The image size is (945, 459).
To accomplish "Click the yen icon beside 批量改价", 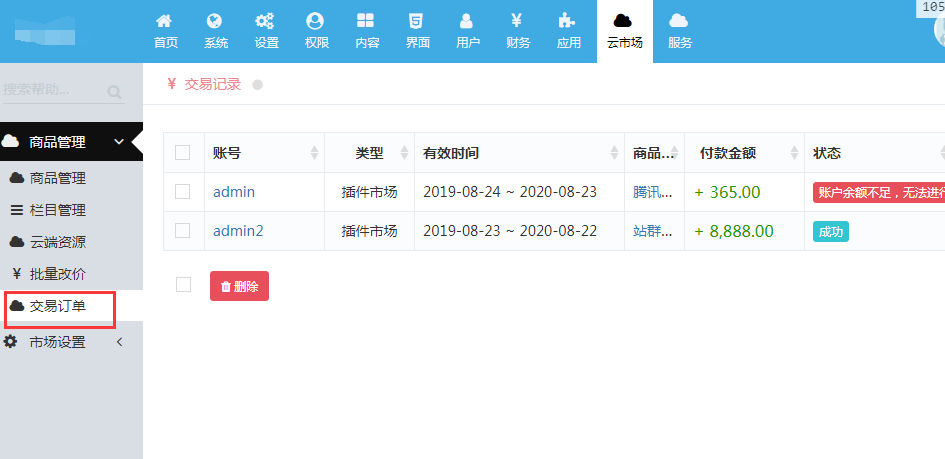I will tap(17, 274).
